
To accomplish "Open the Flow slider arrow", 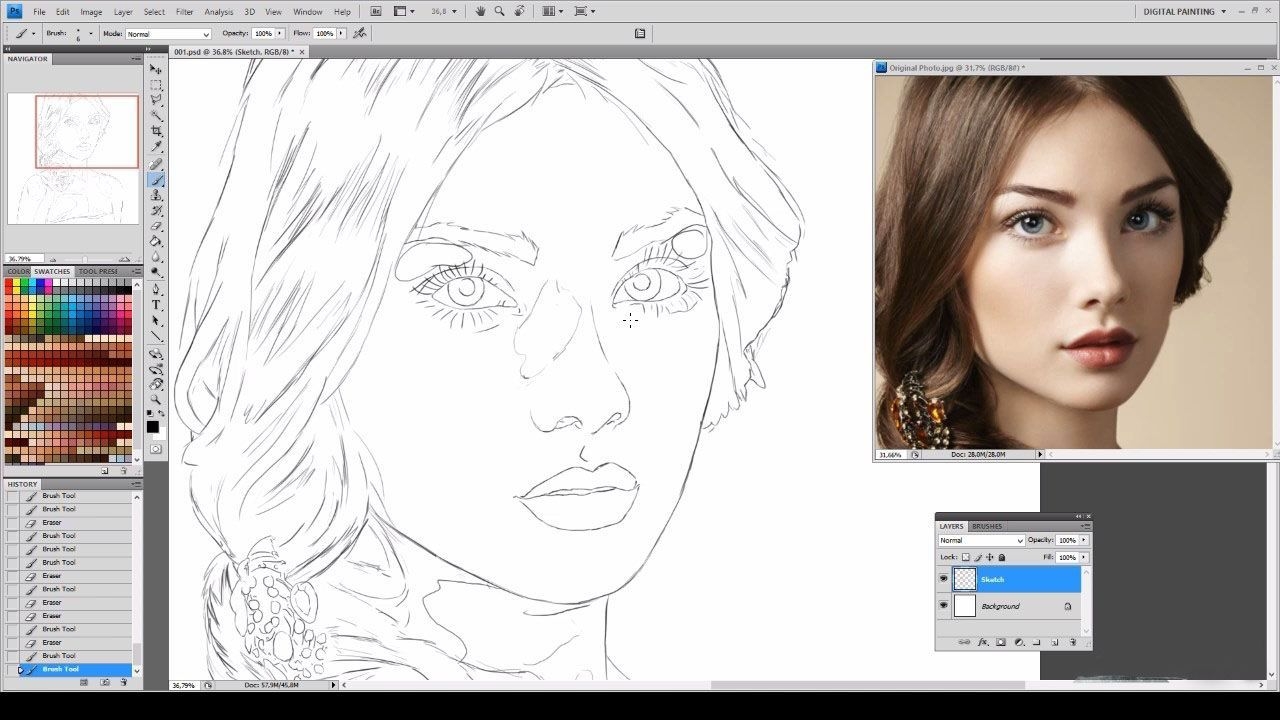I will click(342, 33).
